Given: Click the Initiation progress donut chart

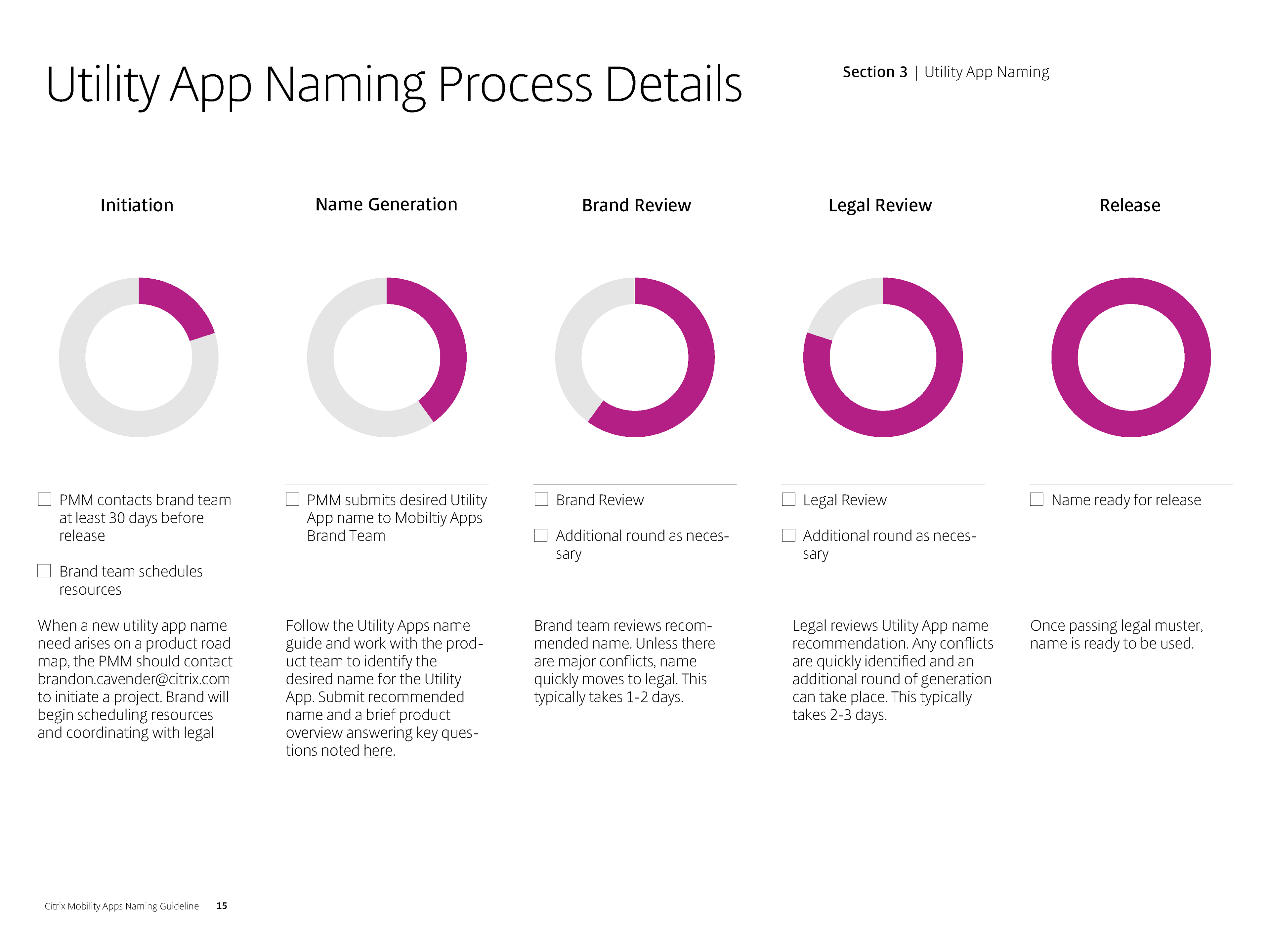Looking at the screenshot, I should [x=138, y=357].
